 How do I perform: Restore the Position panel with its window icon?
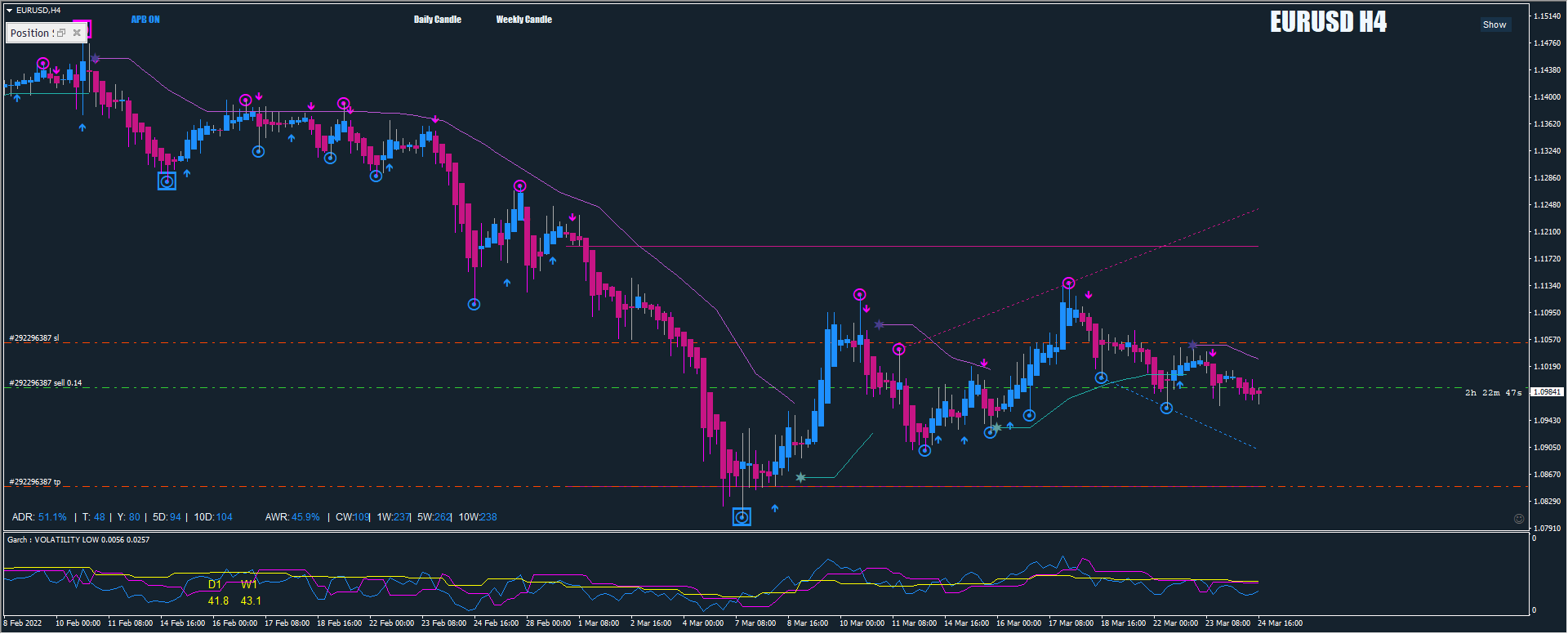(x=61, y=33)
